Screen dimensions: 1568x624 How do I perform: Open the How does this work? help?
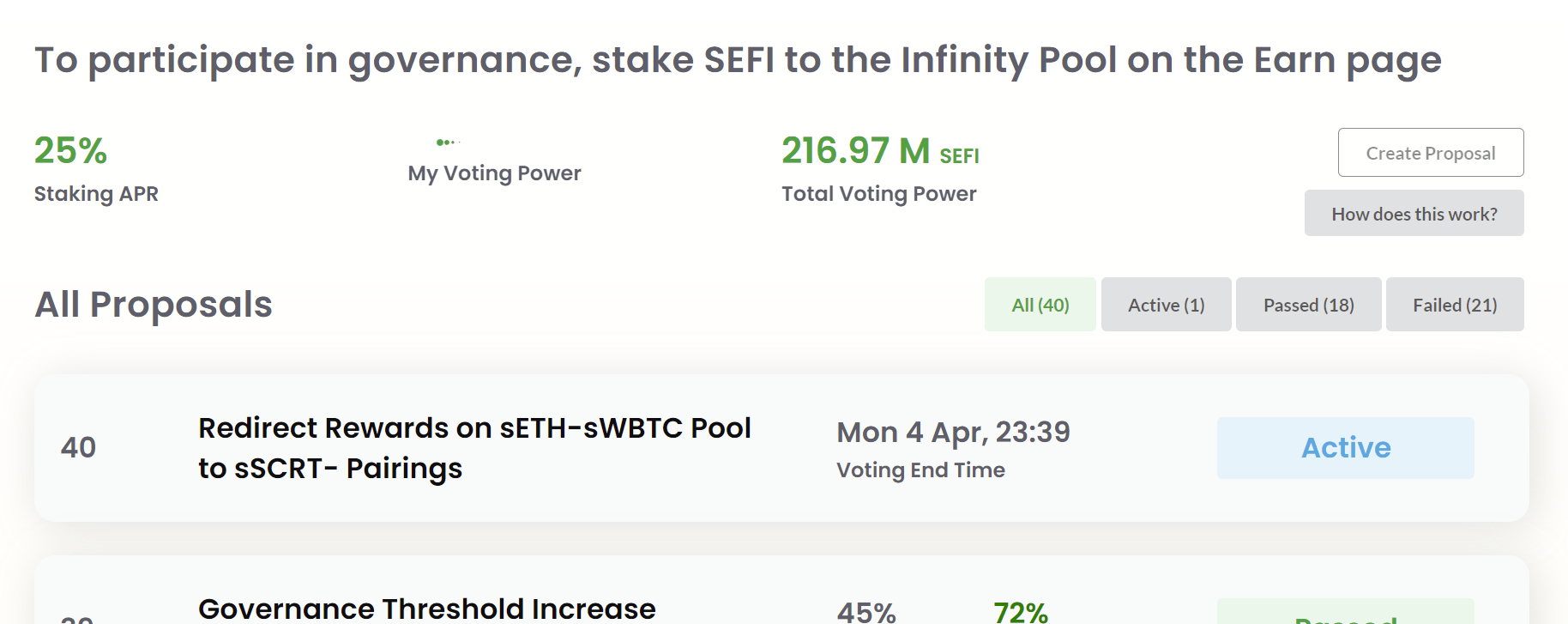(x=1414, y=214)
